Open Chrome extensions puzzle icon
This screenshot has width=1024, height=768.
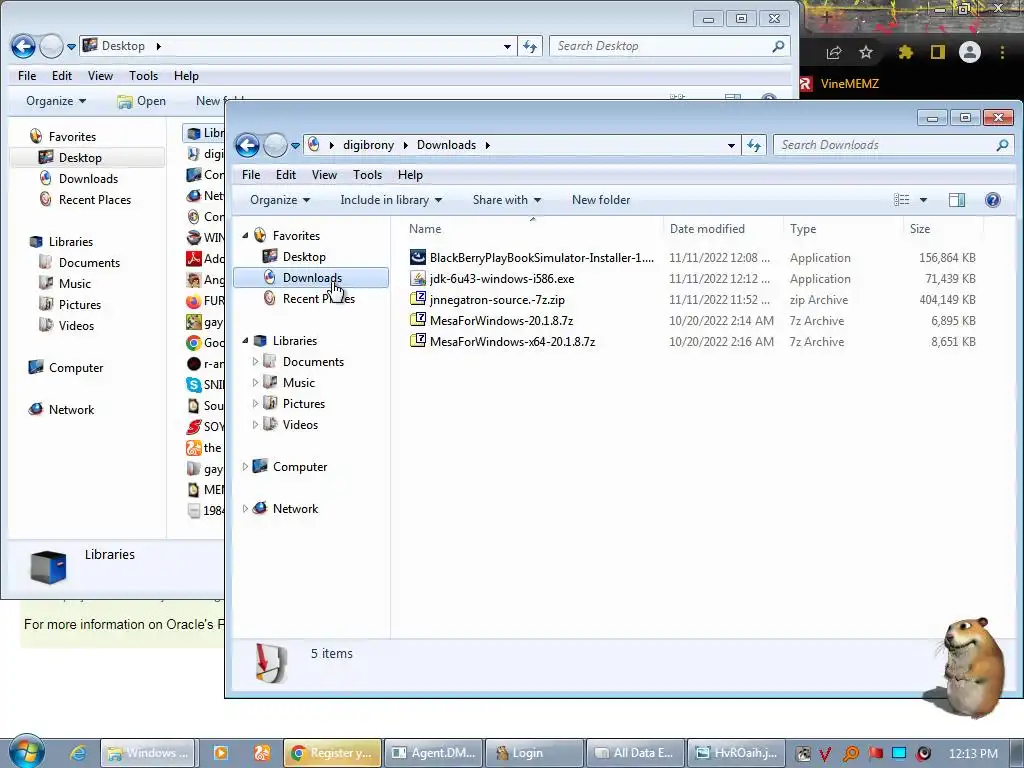(x=905, y=52)
